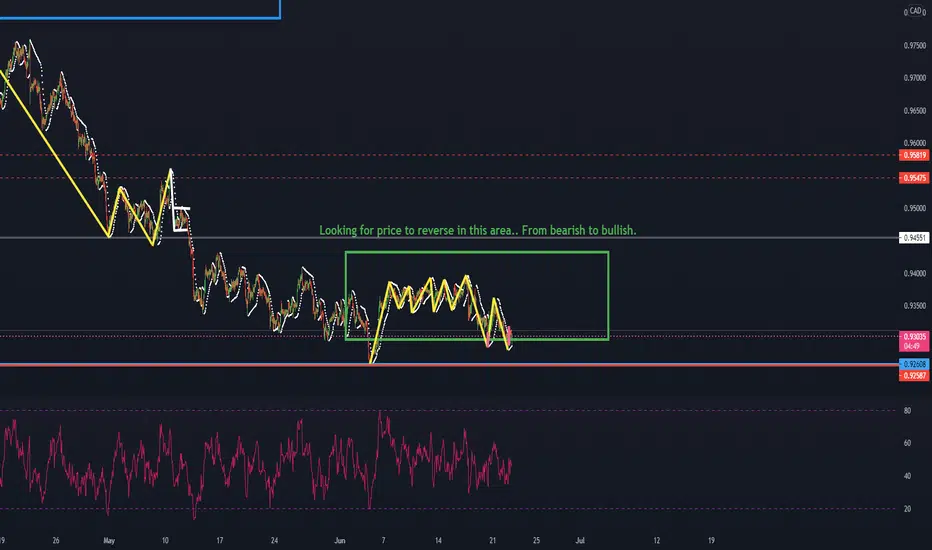Click the 0.96000 price scale value
Image resolution: width=932 pixels, height=550 pixels.
pos(915,143)
